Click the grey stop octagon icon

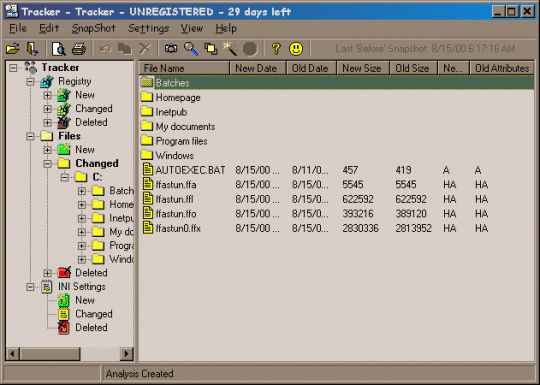(250, 49)
